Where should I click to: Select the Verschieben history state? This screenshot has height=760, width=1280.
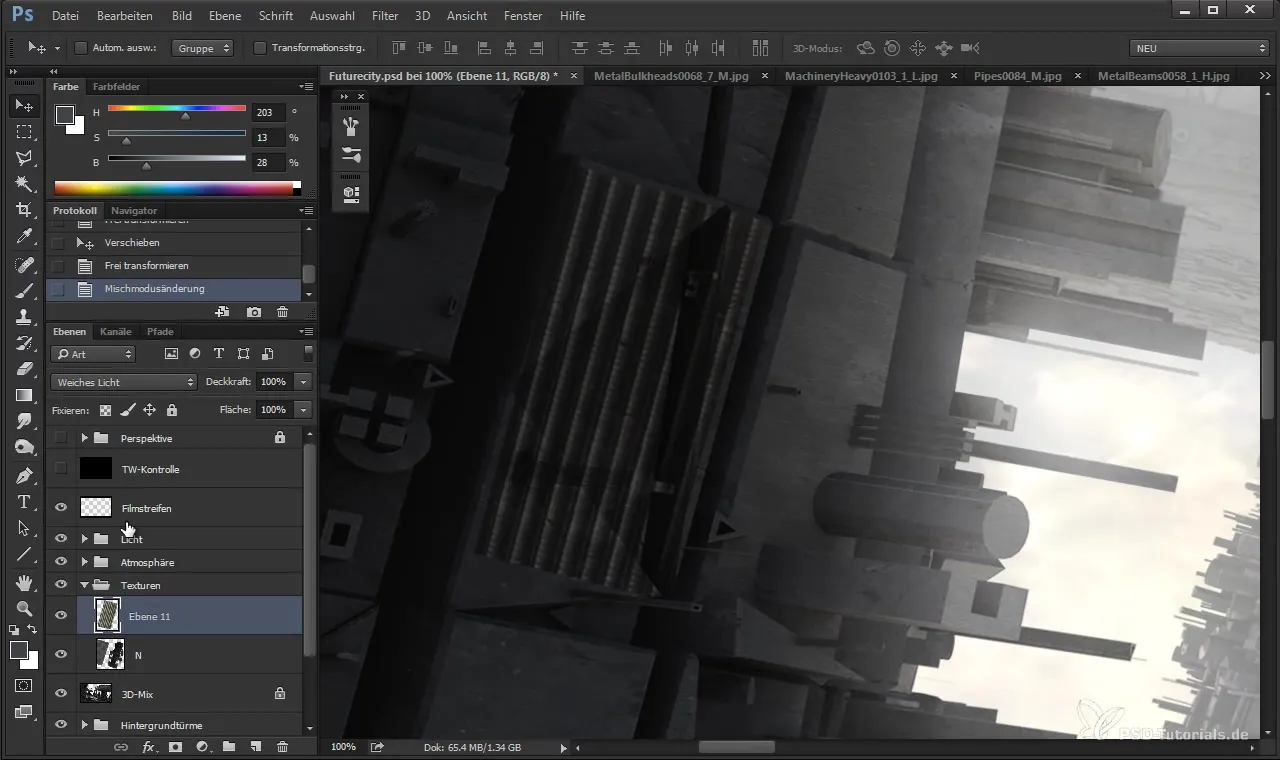[x=132, y=243]
